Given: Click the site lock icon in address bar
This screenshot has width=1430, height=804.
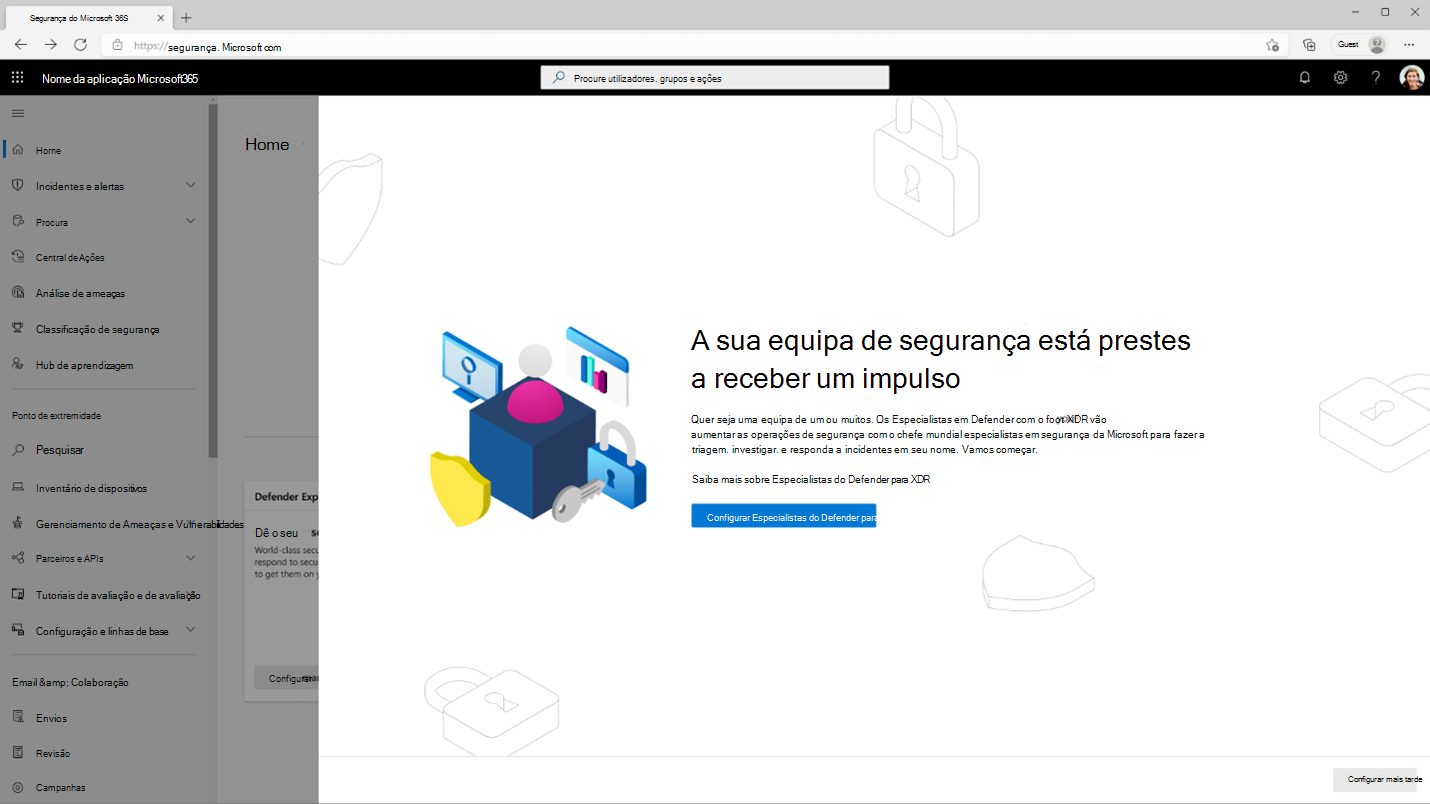Looking at the screenshot, I should [117, 45].
